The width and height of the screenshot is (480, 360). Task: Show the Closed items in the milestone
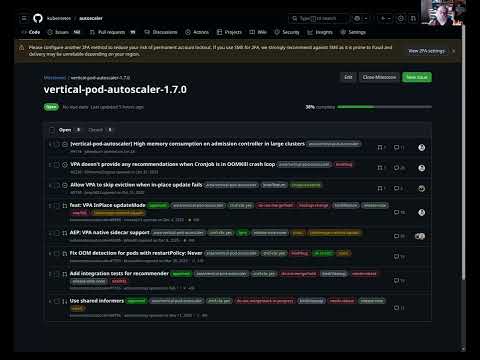pos(100,130)
